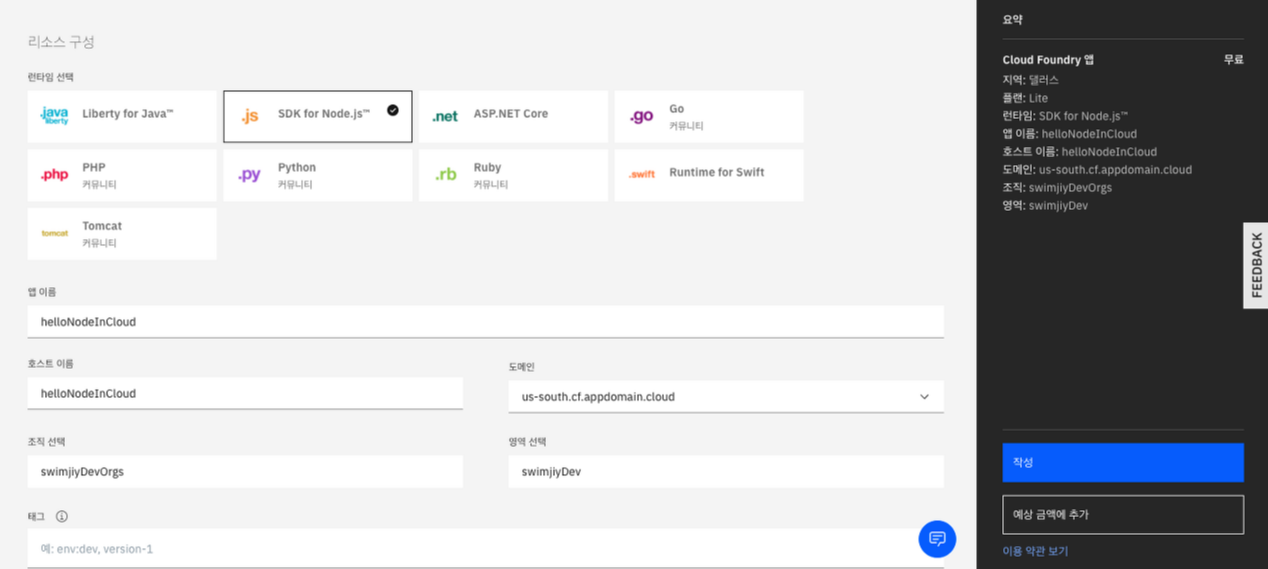Select the Liberty for Java runtime card
This screenshot has height=569, width=1268.
pyautogui.click(x=122, y=116)
